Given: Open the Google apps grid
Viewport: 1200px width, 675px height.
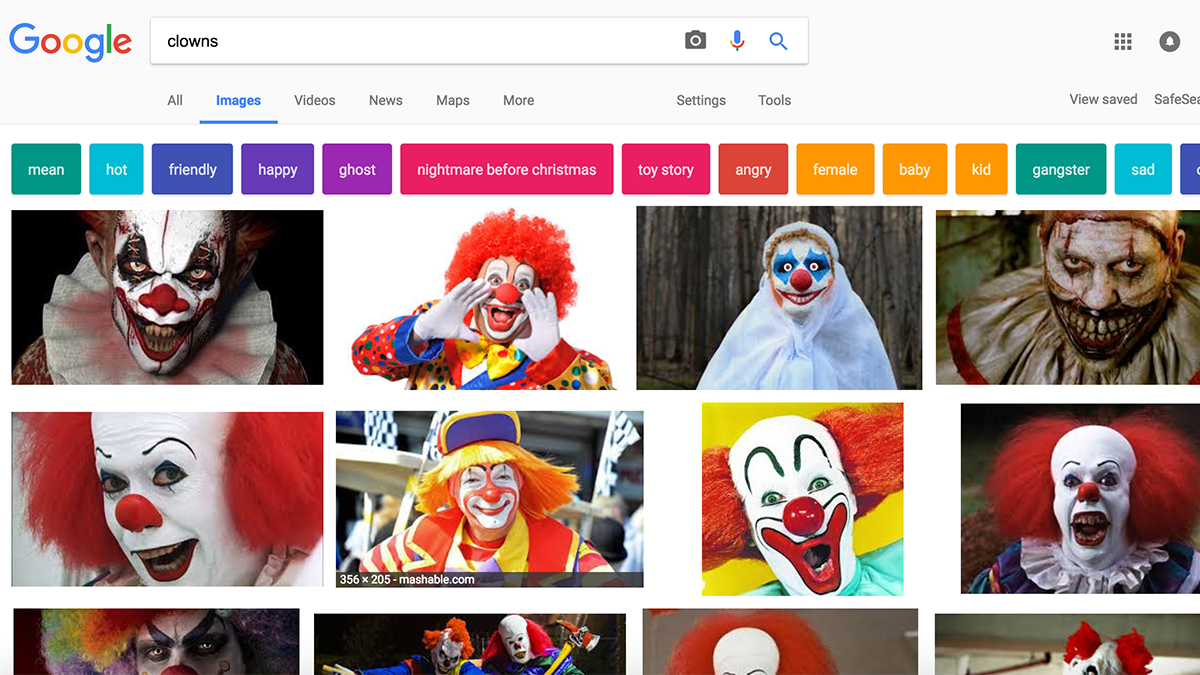Looking at the screenshot, I should [x=1123, y=41].
